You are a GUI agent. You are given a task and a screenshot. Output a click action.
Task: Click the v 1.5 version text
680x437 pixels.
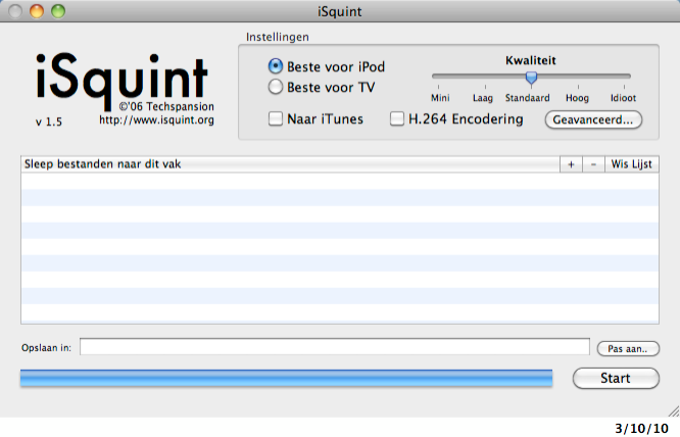click(49, 122)
